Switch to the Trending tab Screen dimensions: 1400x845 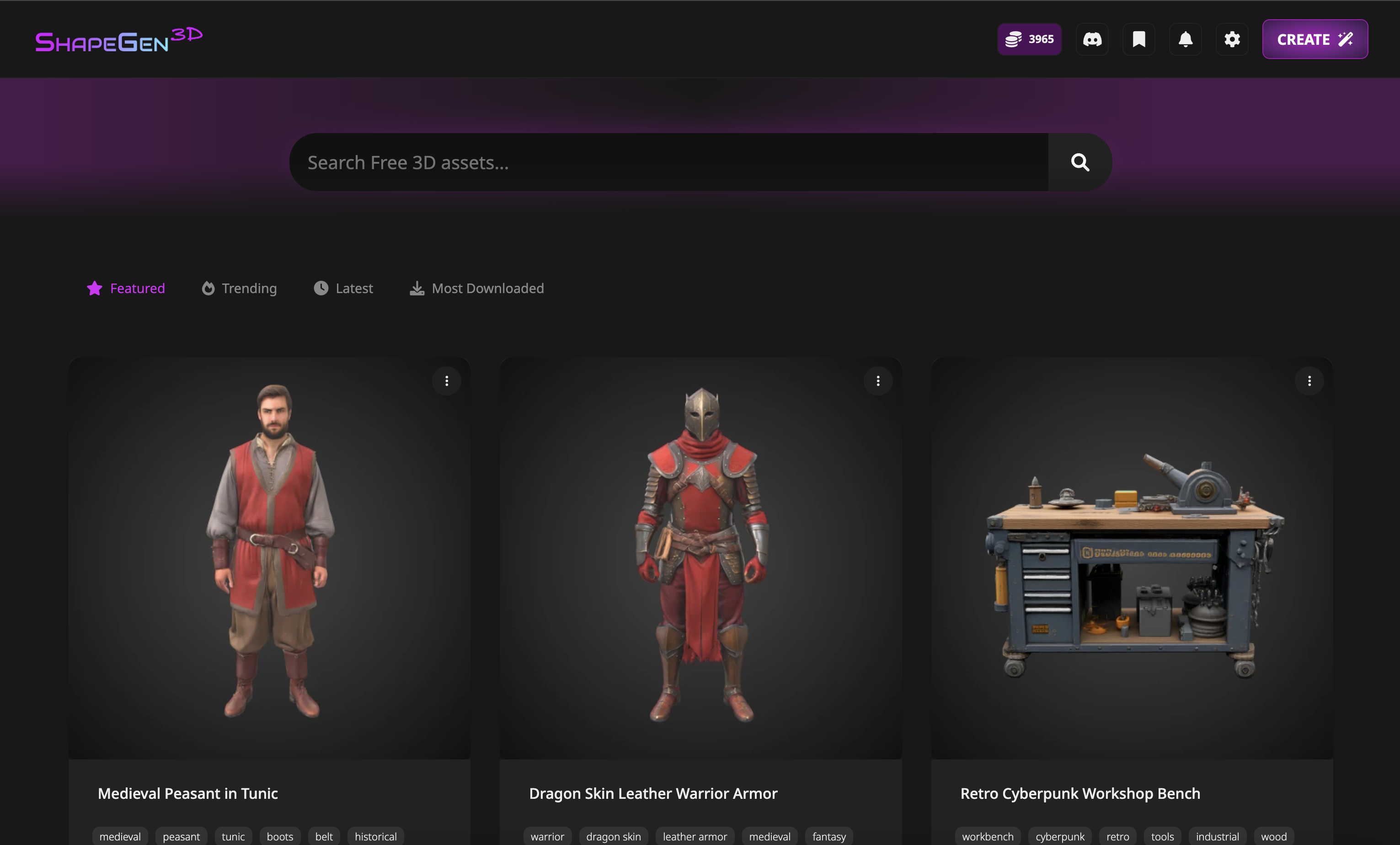coord(239,288)
